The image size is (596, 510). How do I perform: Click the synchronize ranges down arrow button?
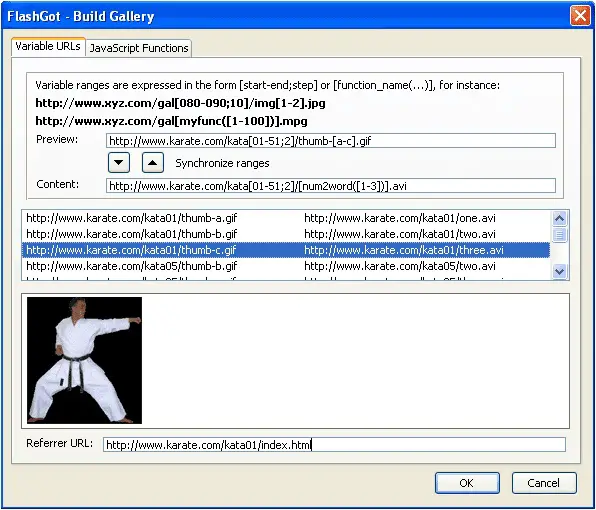pos(119,163)
